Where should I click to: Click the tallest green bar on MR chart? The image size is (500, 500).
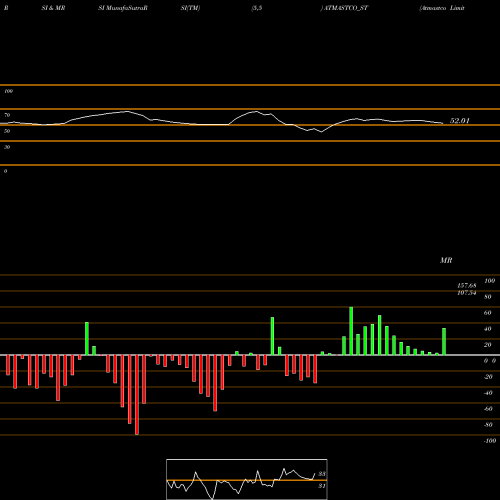pos(351,331)
